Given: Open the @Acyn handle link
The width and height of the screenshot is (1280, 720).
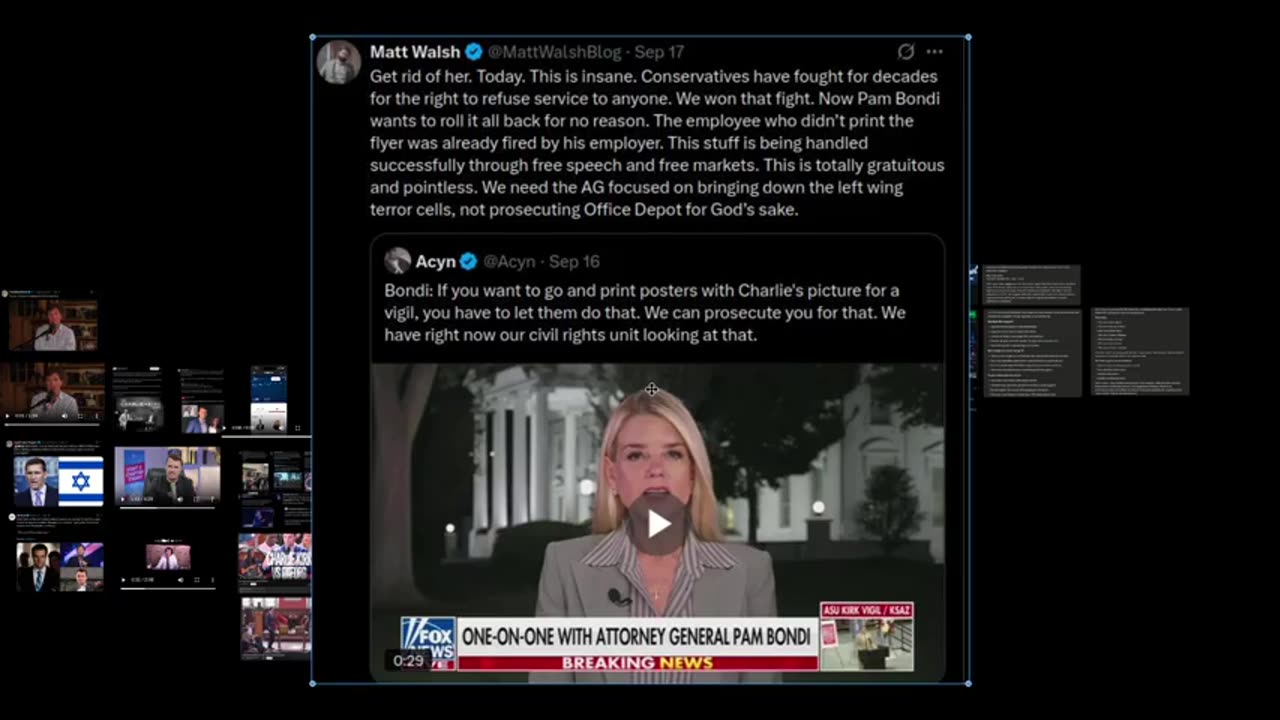Looking at the screenshot, I should coord(509,262).
